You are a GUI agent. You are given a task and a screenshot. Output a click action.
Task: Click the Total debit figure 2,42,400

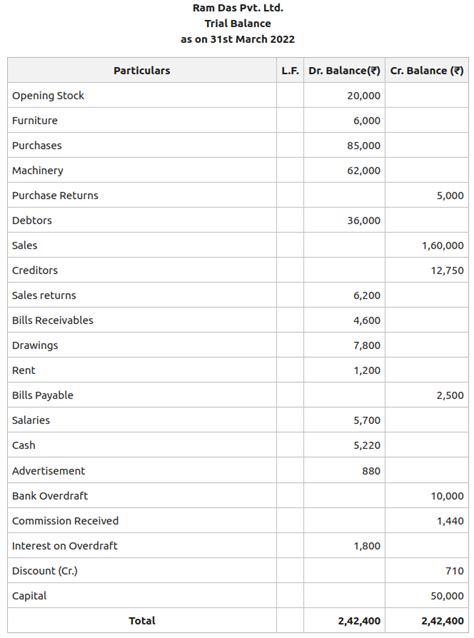(359, 621)
